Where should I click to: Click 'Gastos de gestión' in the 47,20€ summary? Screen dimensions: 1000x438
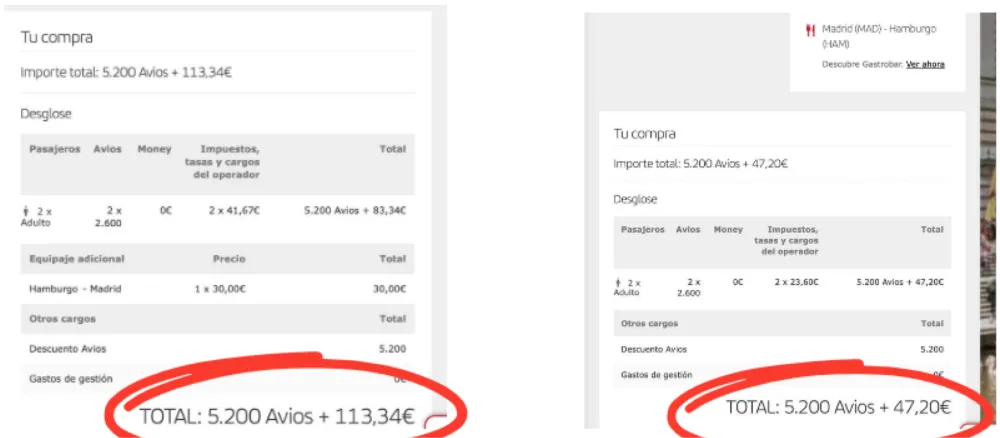pos(656,375)
